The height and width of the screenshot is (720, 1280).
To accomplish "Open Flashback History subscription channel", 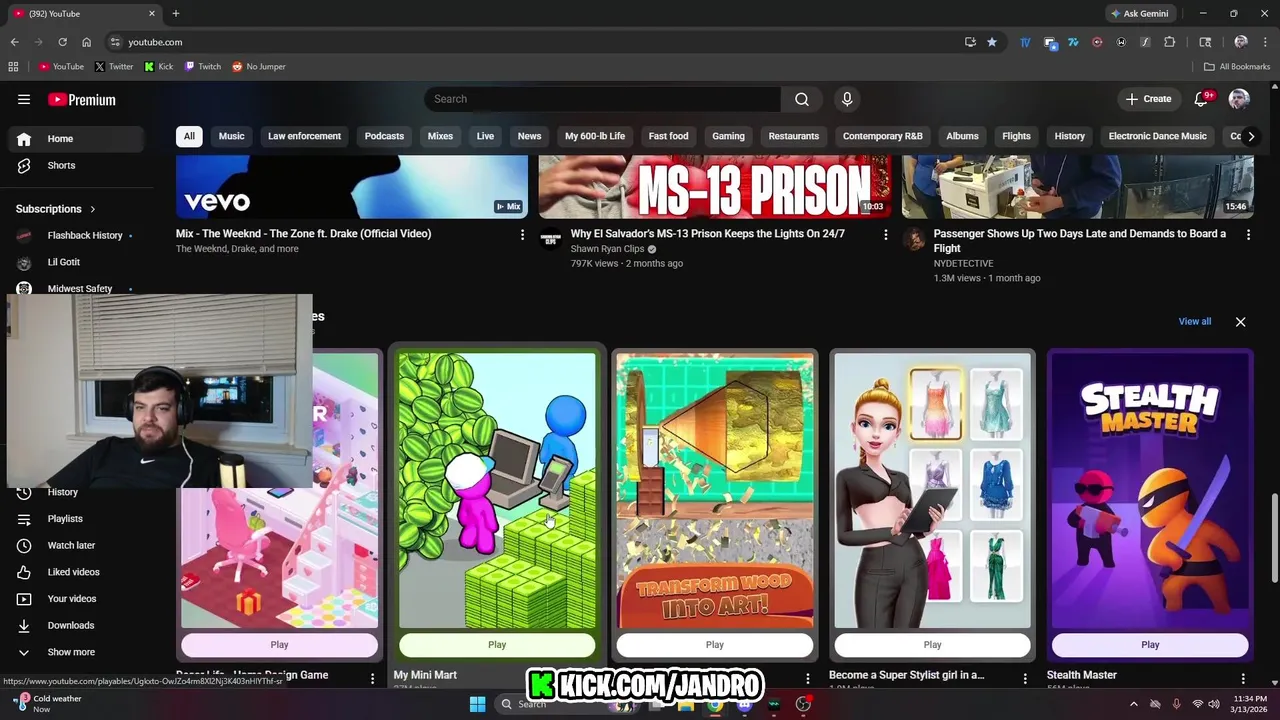I will [x=76, y=235].
